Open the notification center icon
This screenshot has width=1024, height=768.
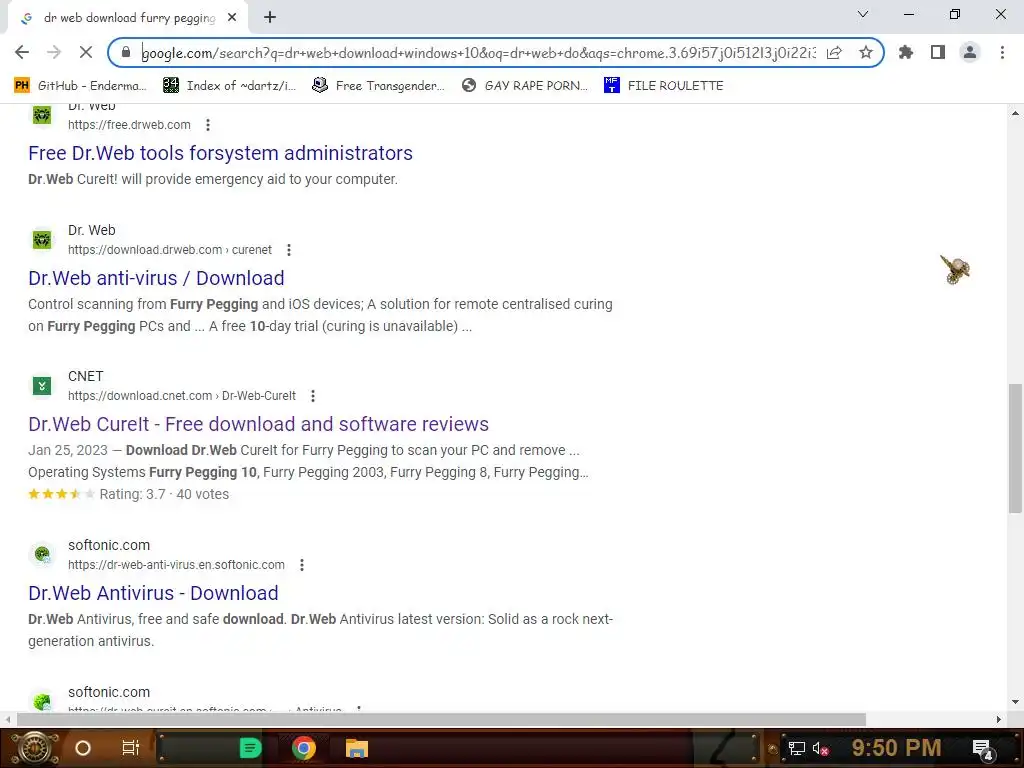(x=983, y=748)
